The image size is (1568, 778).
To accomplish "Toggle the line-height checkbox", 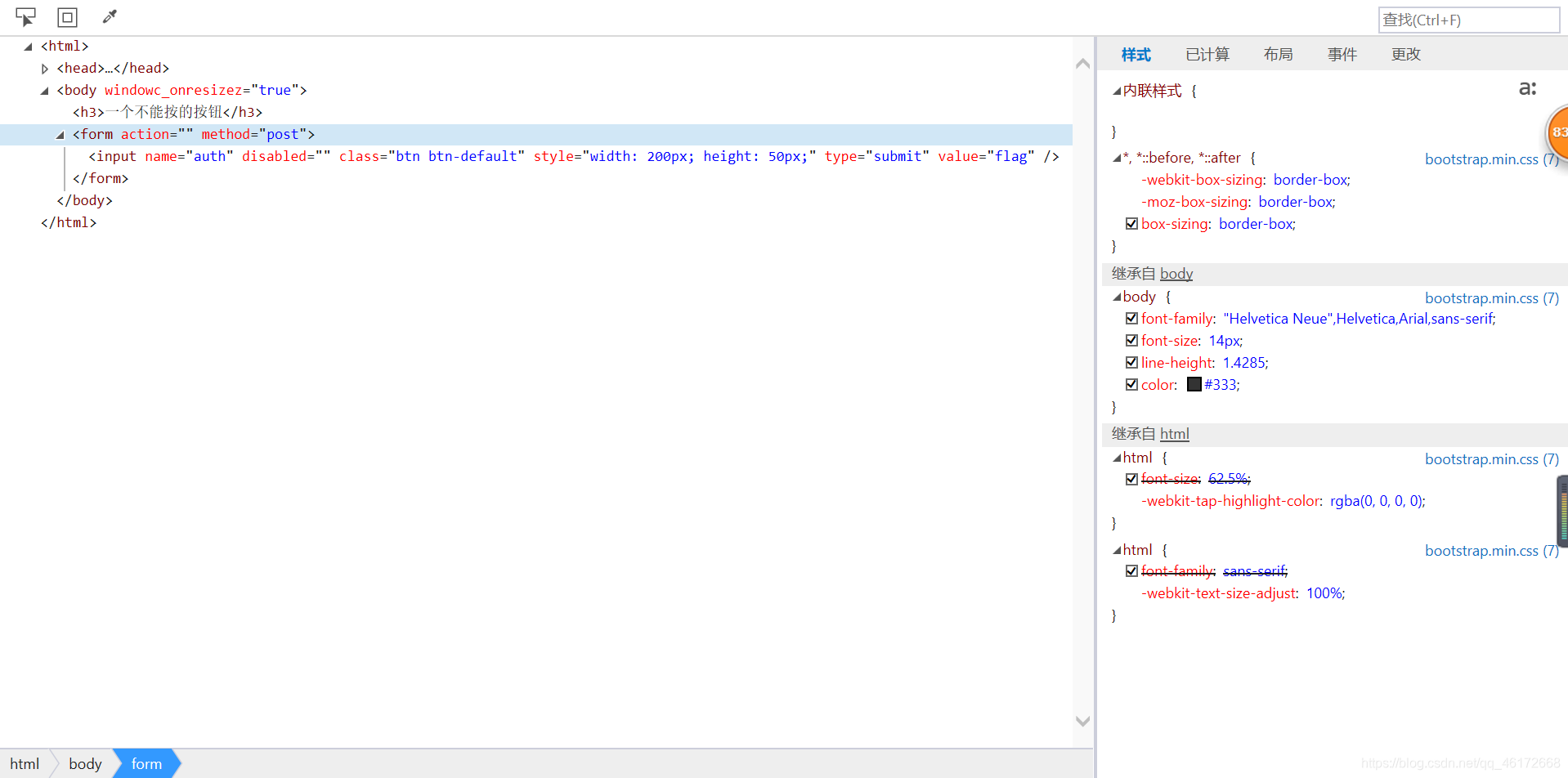I will [x=1131, y=363].
